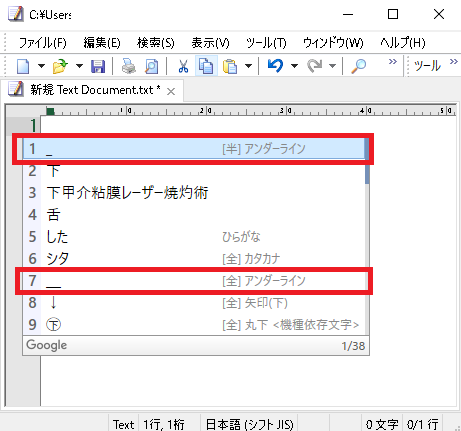Image resolution: width=461 pixels, height=431 pixels.
Task: Click the application icon in title bar
Action: [16, 14]
